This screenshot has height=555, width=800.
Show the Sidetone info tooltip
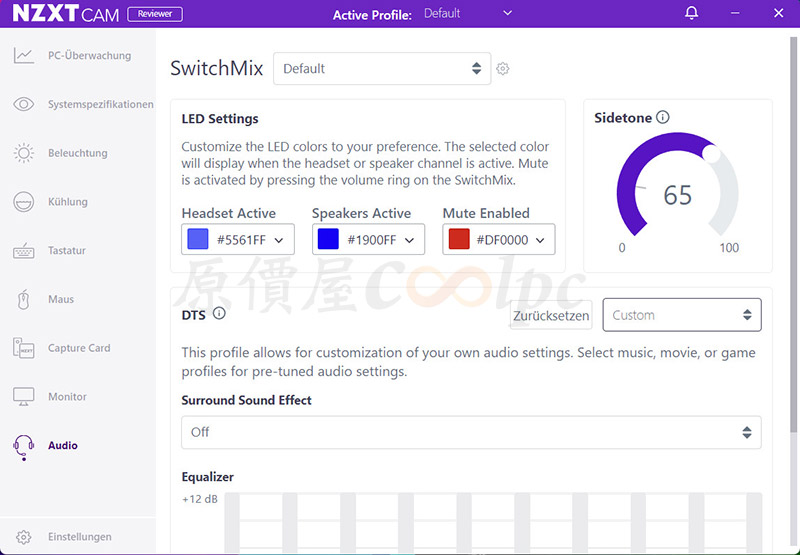pos(662,117)
